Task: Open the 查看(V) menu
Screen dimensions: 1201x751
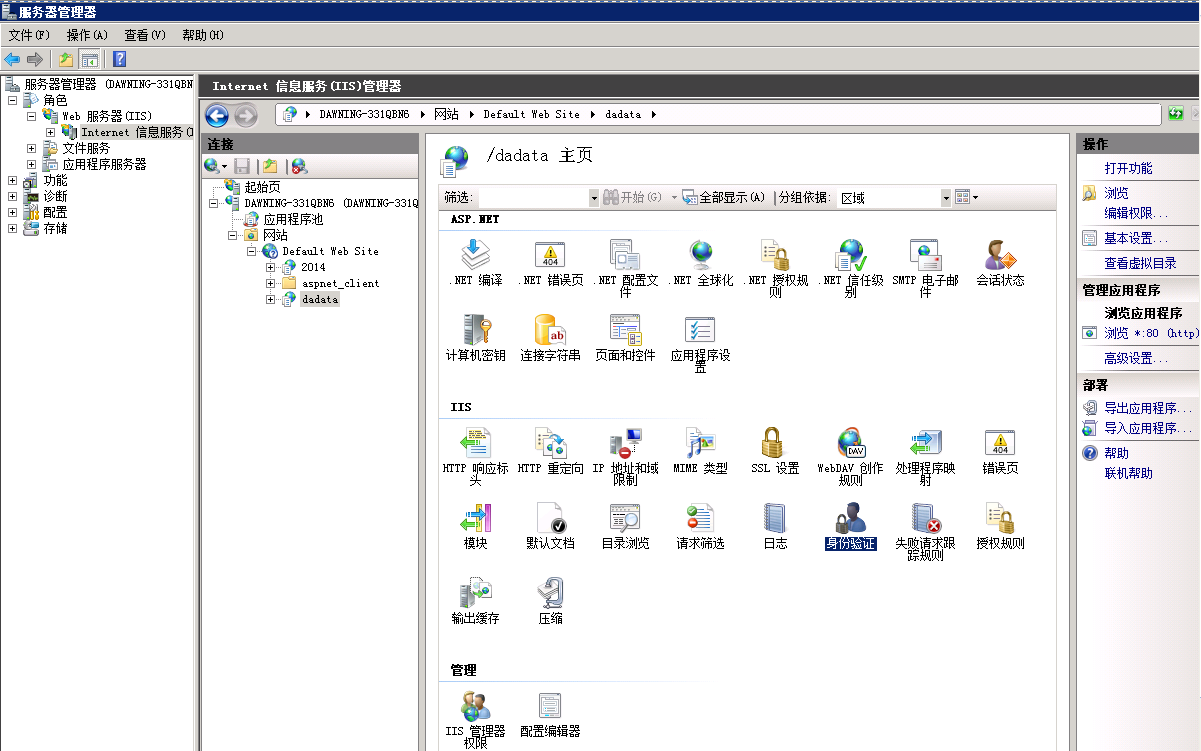Action: point(145,35)
